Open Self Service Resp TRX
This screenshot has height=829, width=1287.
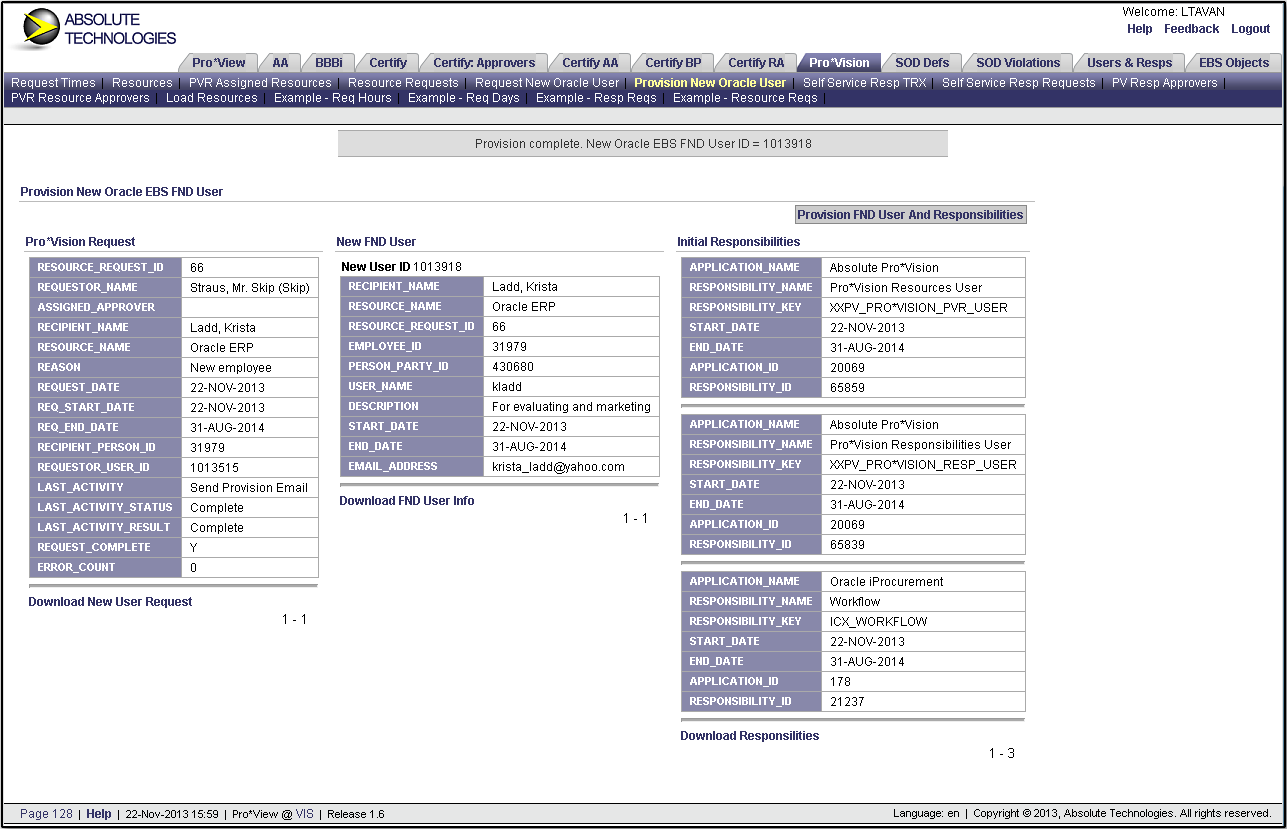pyautogui.click(x=864, y=83)
